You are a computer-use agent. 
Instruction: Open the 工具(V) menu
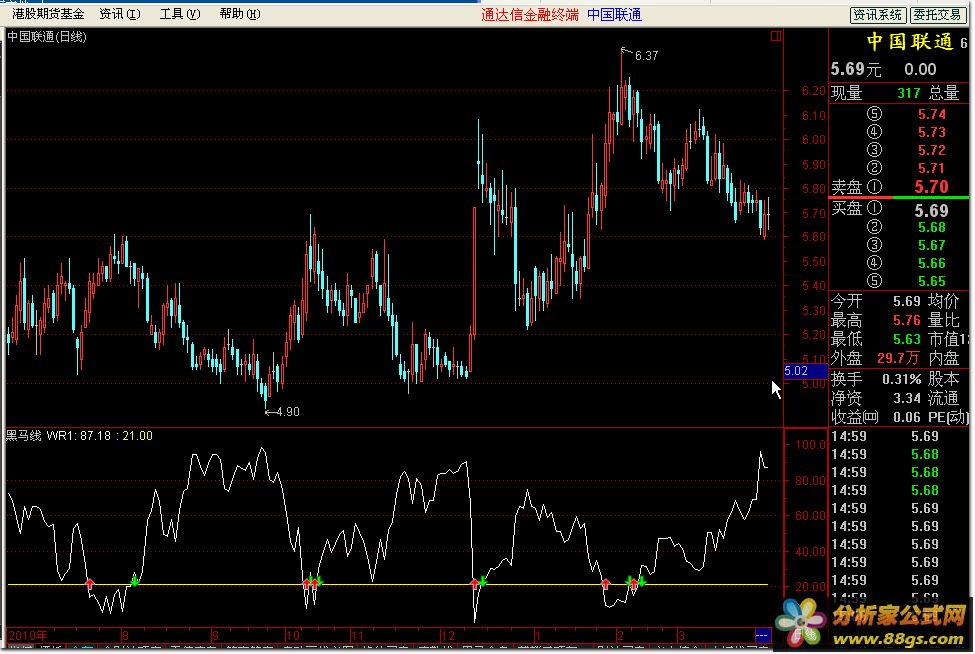point(180,14)
